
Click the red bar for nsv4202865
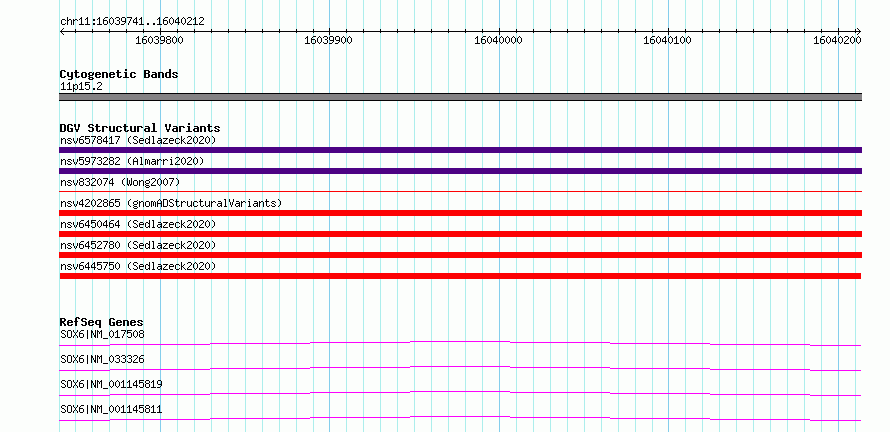[460, 213]
